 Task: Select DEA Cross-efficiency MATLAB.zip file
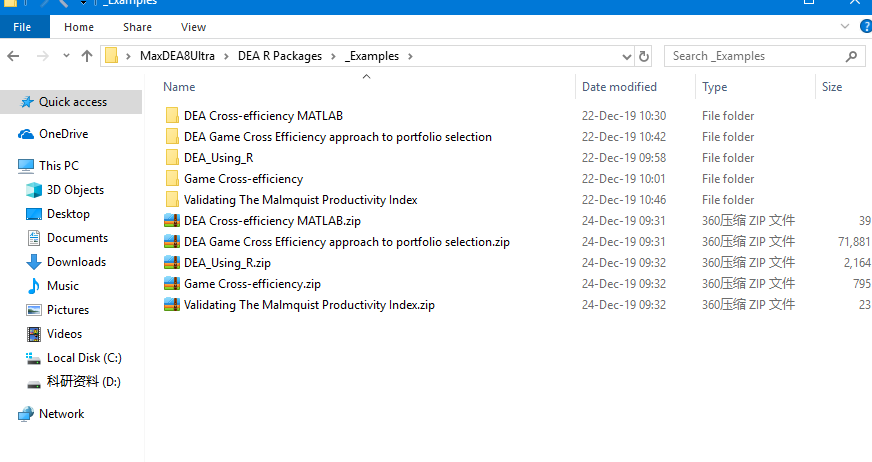272,221
